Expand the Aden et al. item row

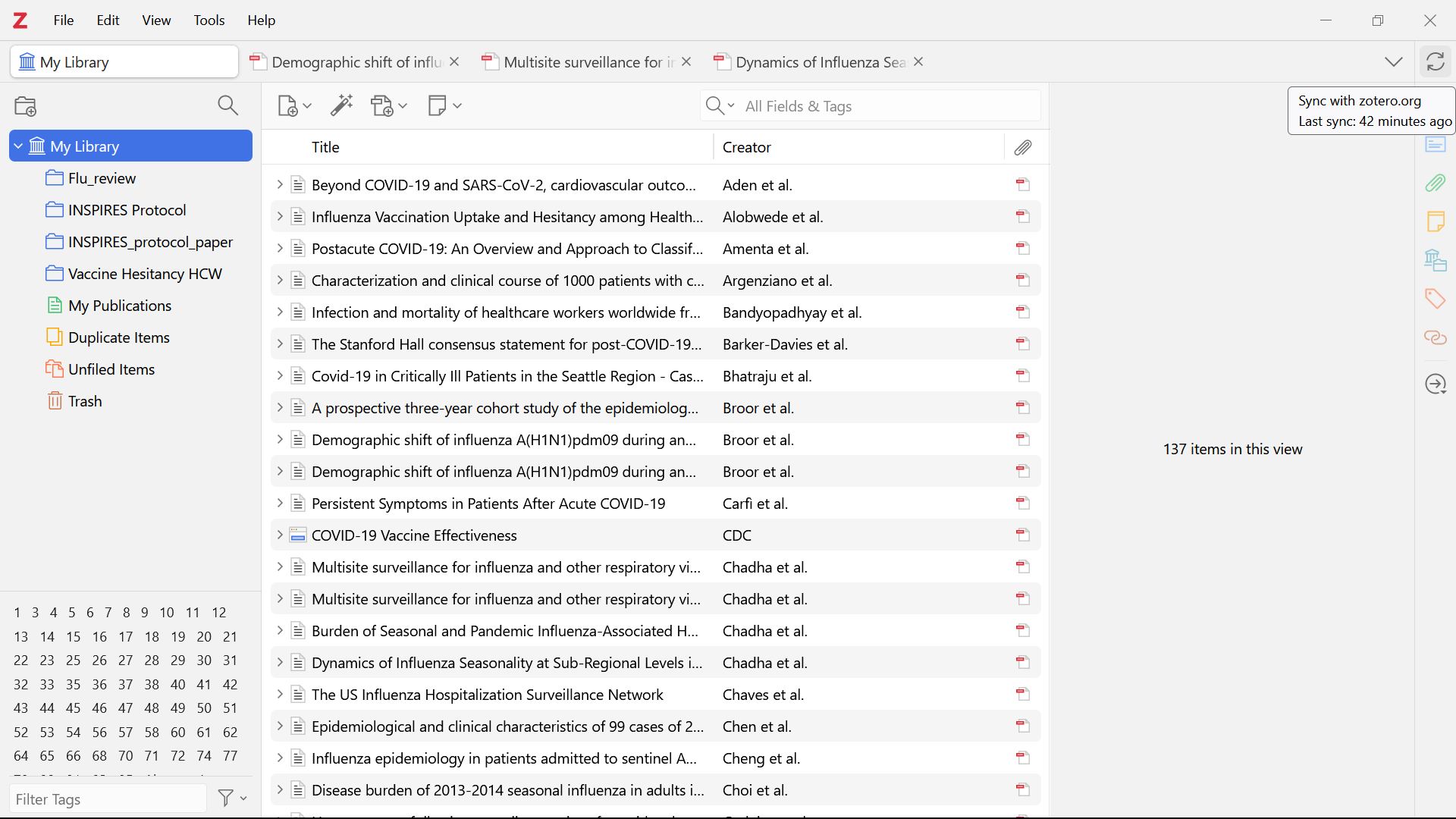(x=279, y=185)
